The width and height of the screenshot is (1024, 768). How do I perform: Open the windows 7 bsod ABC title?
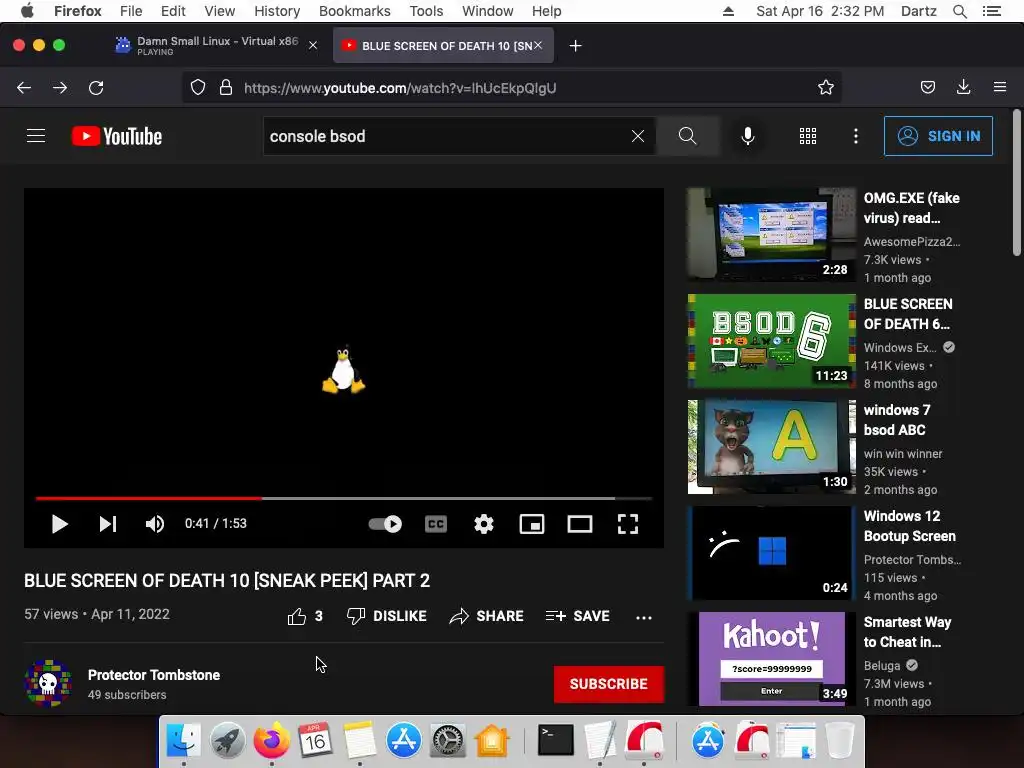pyautogui.click(x=897, y=420)
